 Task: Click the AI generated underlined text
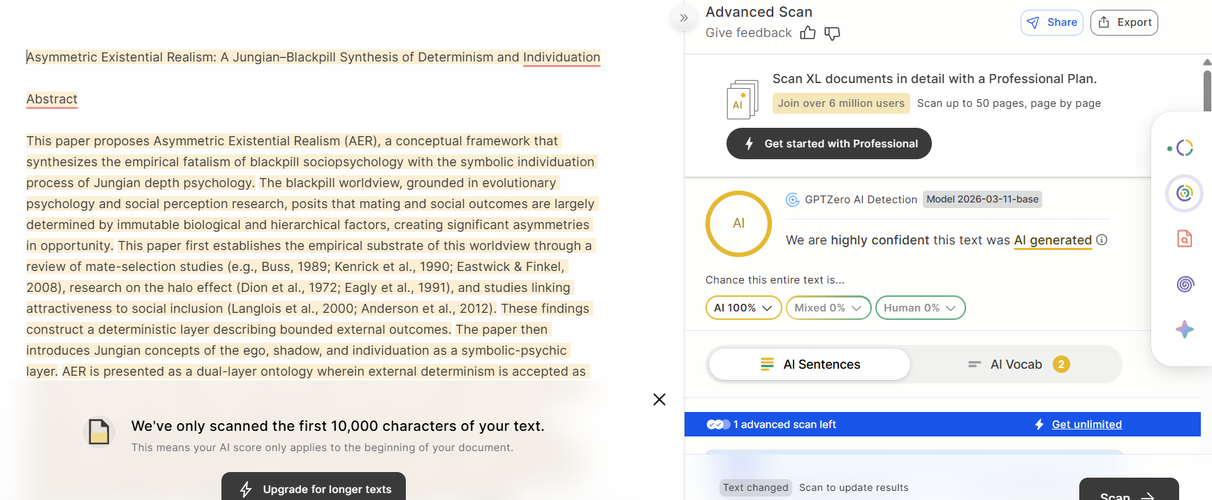pos(1052,240)
